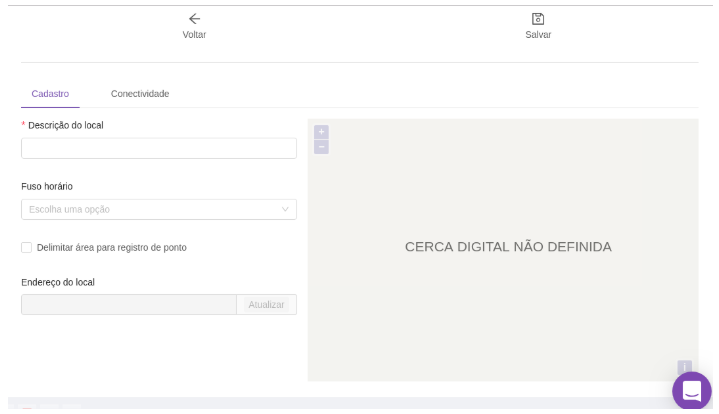This screenshot has width=719, height=414.
Task: Select the Cadastro tab
Action: 50,94
